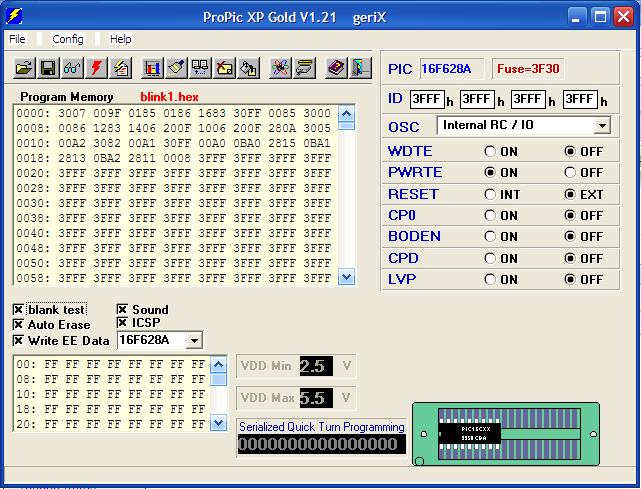Set CP0 to ON
Image resolution: width=641 pixels, height=489 pixels.
pyautogui.click(x=490, y=215)
